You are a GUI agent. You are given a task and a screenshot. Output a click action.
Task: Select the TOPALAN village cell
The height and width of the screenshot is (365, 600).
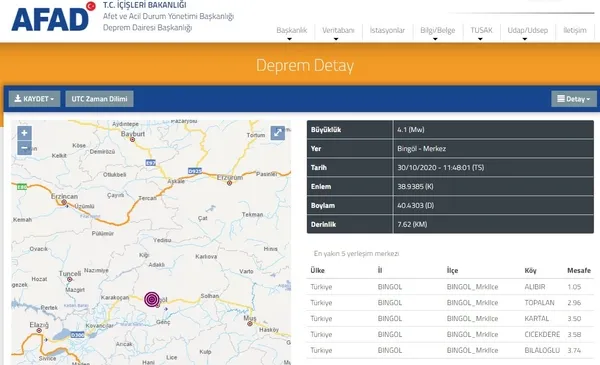click(540, 303)
